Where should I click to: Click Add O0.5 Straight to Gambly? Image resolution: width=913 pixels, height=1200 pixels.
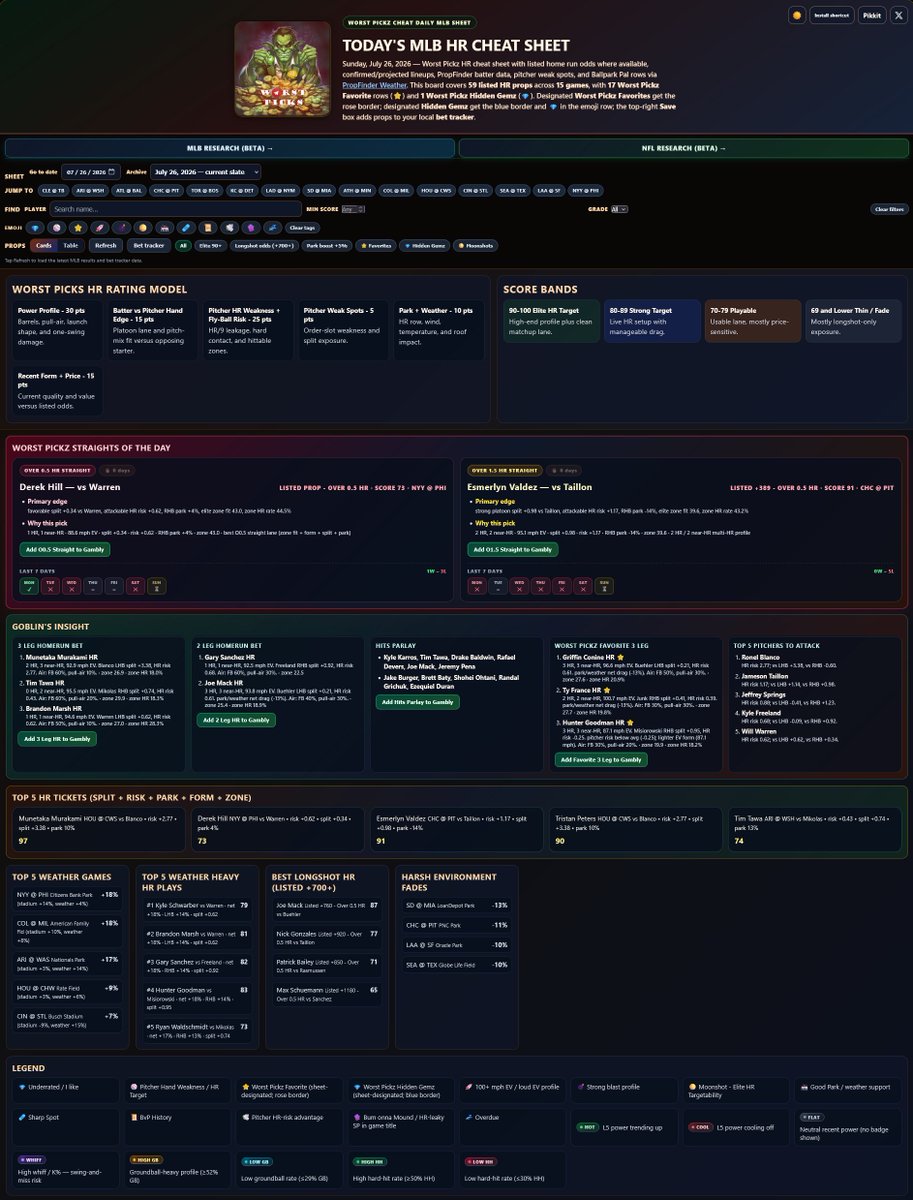click(x=64, y=549)
